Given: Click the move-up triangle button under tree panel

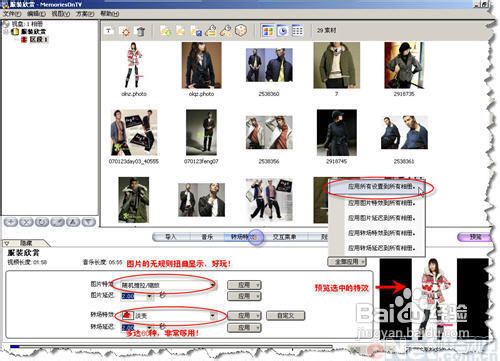Looking at the screenshot, I should [x=73, y=222].
